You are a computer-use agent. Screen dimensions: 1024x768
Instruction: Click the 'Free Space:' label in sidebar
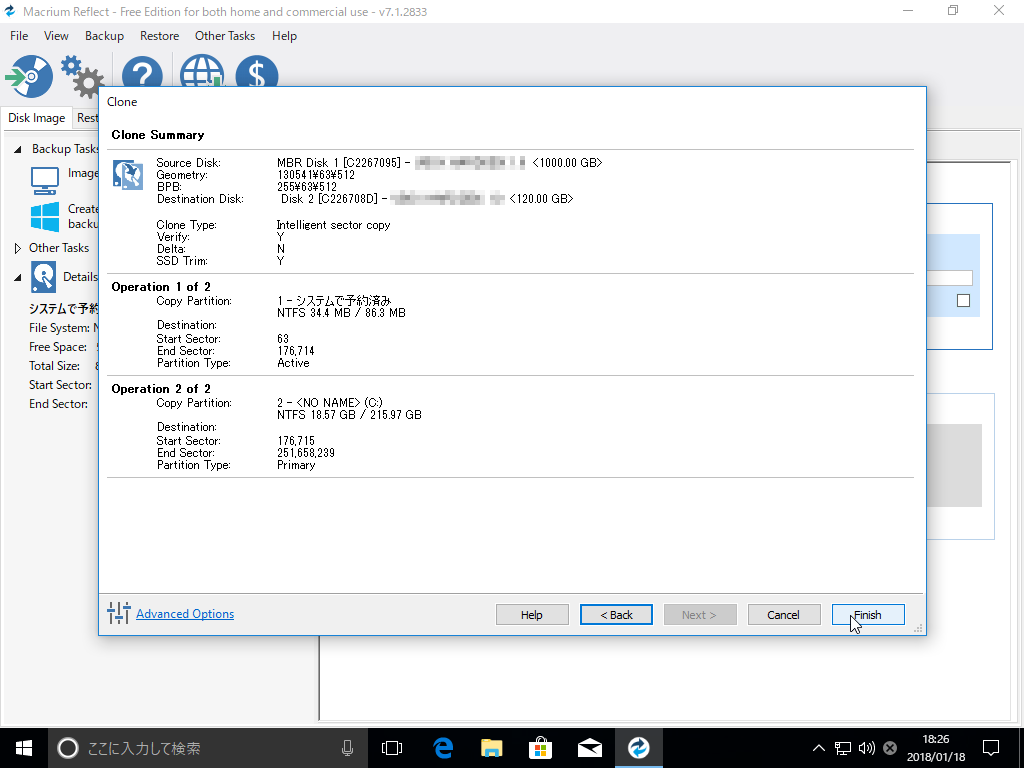click(x=57, y=347)
